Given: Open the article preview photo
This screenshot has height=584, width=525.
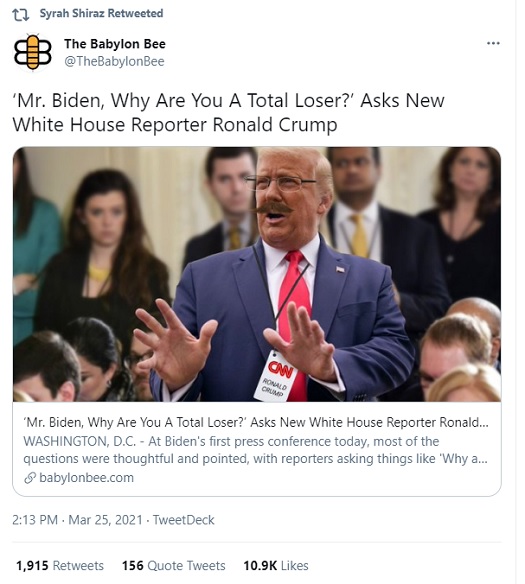Looking at the screenshot, I should tap(257, 274).
